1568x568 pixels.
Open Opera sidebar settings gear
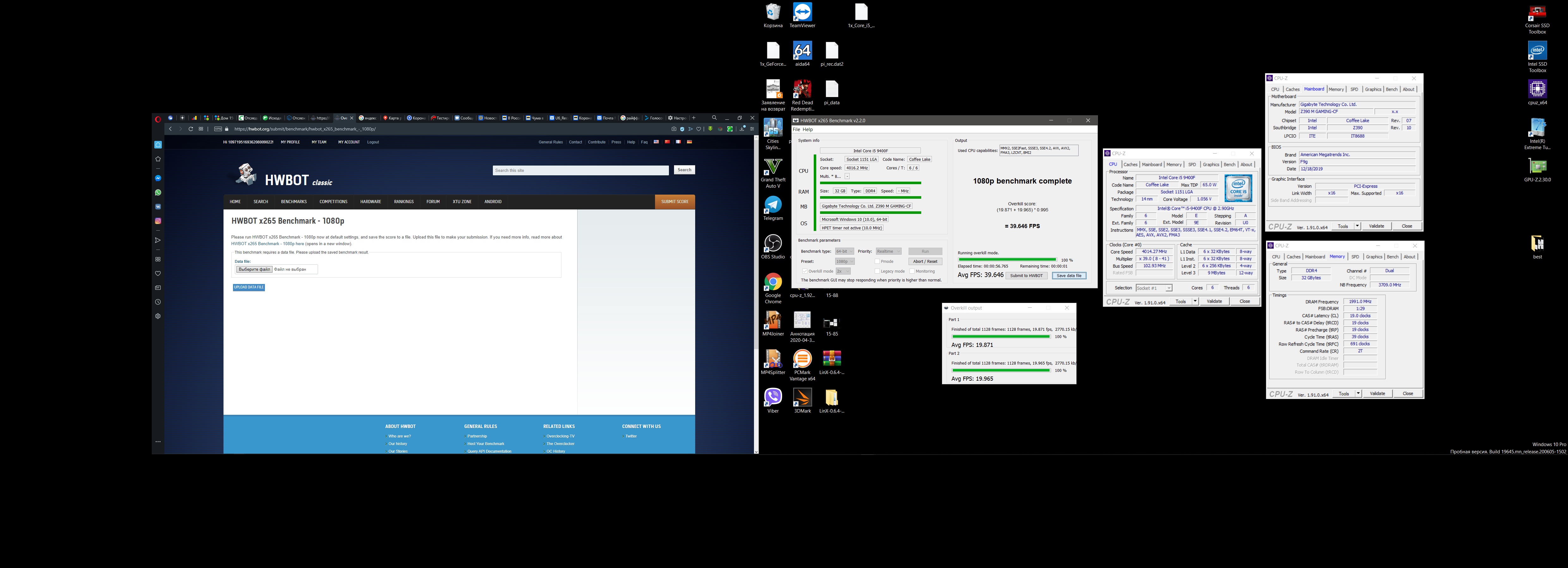coord(158,316)
